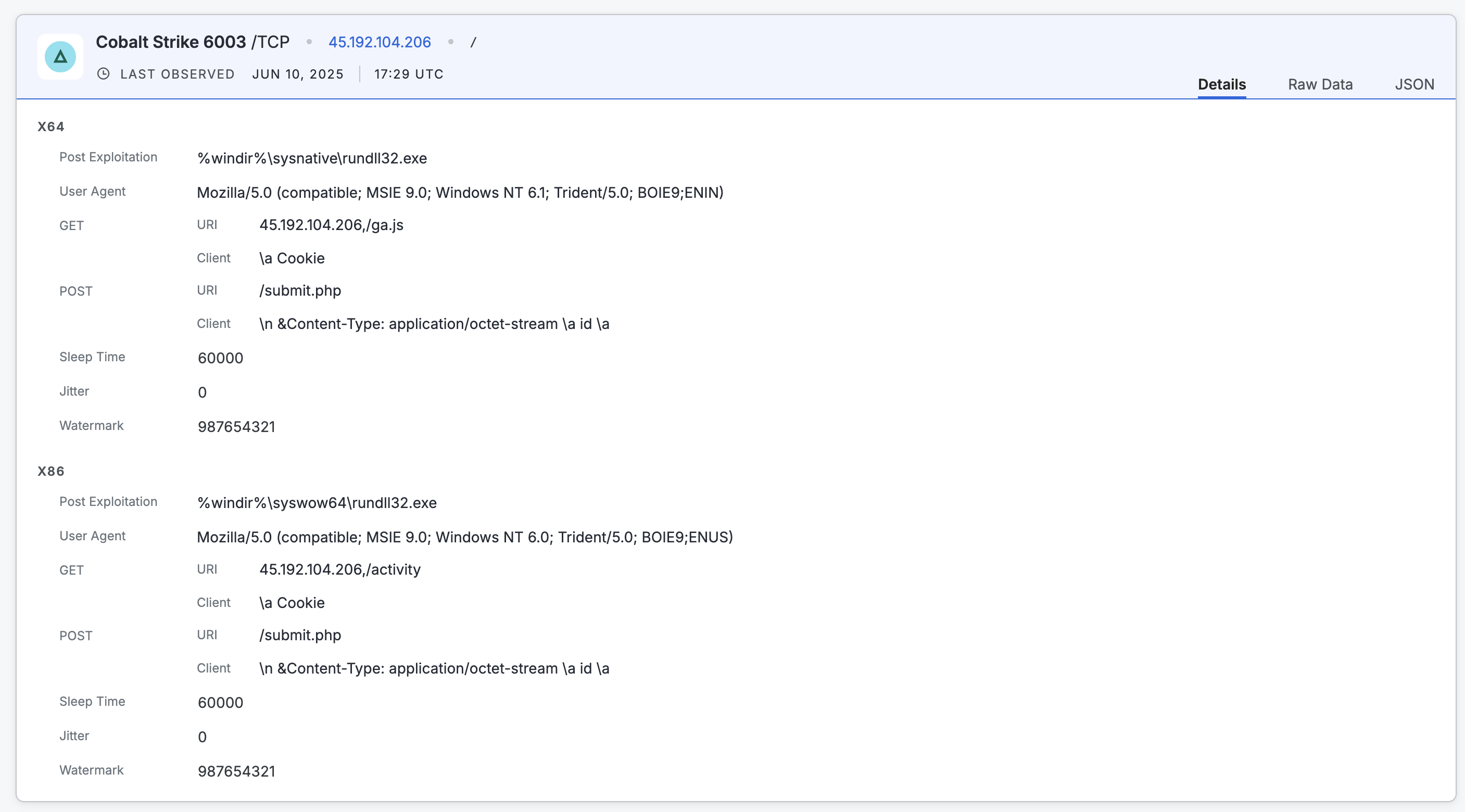Screen dimensions: 1465x812
Task: Click the X64 GET label
Action: pos(72,226)
